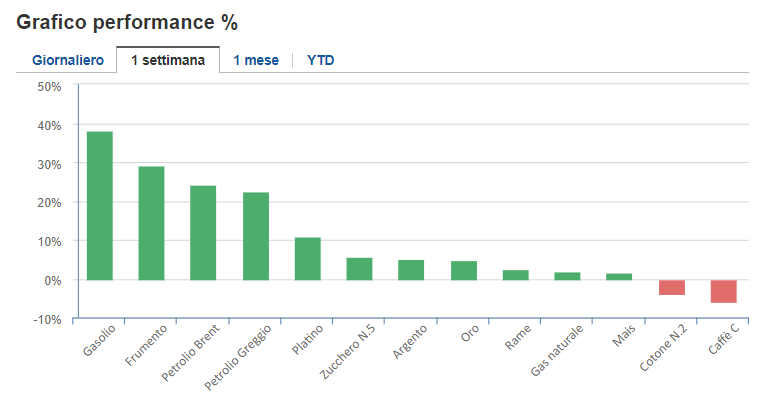Click the red Cotone N.2 bar

671,288
